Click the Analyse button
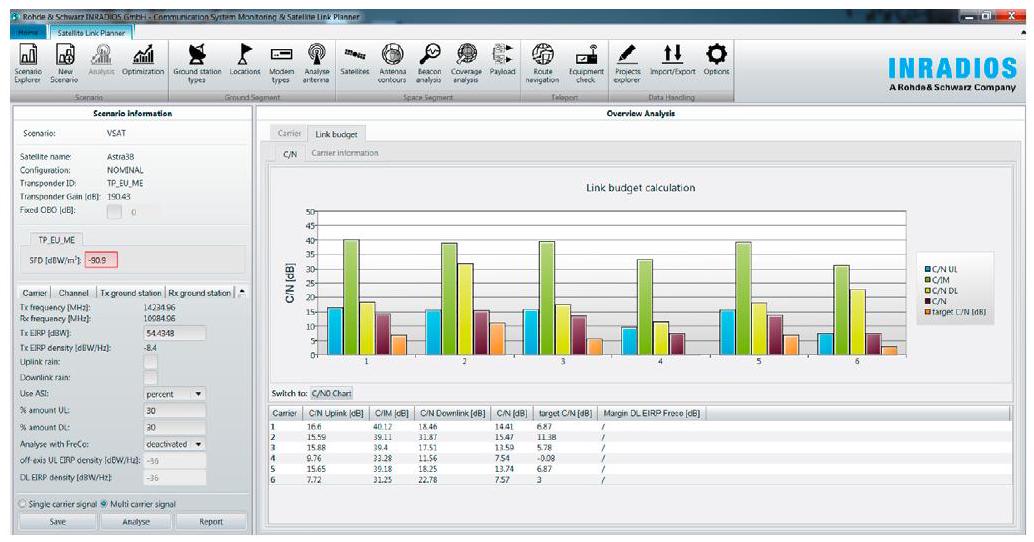1034x542 pixels. 136,521
